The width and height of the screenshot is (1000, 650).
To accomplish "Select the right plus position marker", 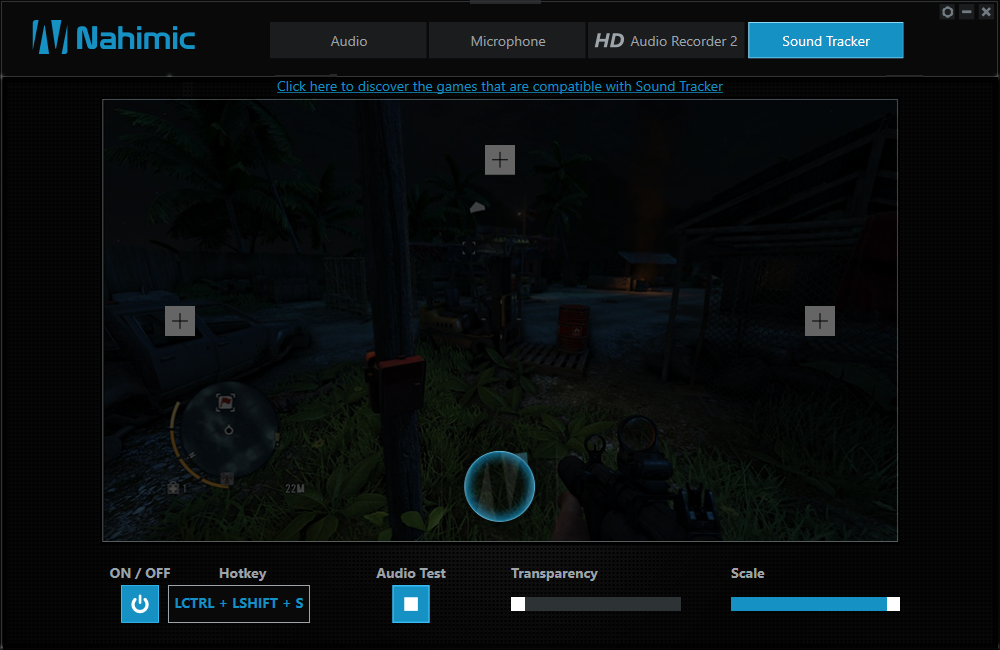I will click(820, 321).
